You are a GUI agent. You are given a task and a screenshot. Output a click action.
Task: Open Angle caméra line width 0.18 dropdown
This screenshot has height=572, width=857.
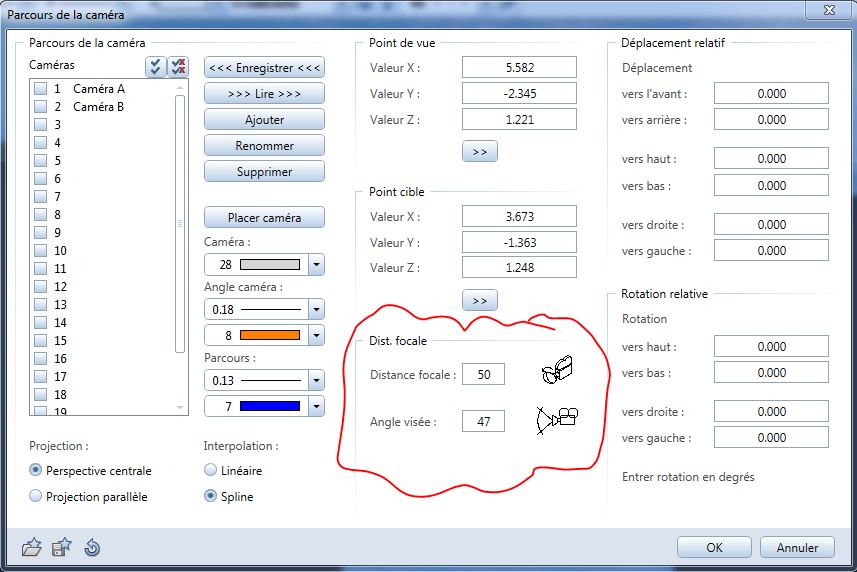click(316, 310)
